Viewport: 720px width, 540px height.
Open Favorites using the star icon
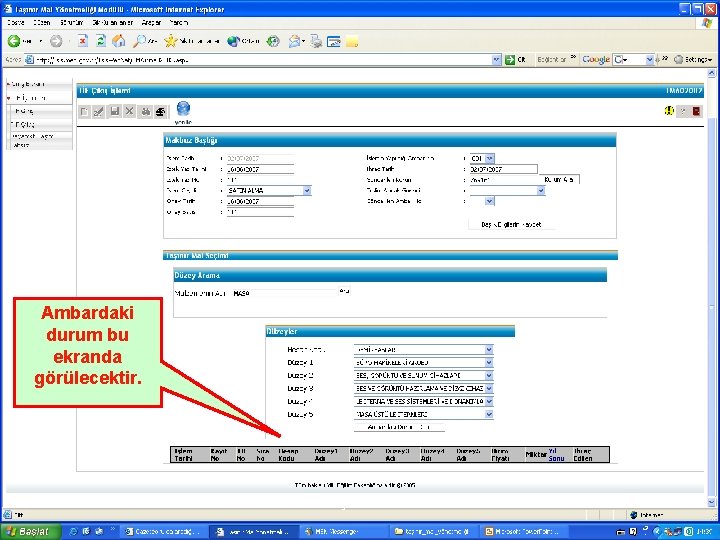click(170, 41)
